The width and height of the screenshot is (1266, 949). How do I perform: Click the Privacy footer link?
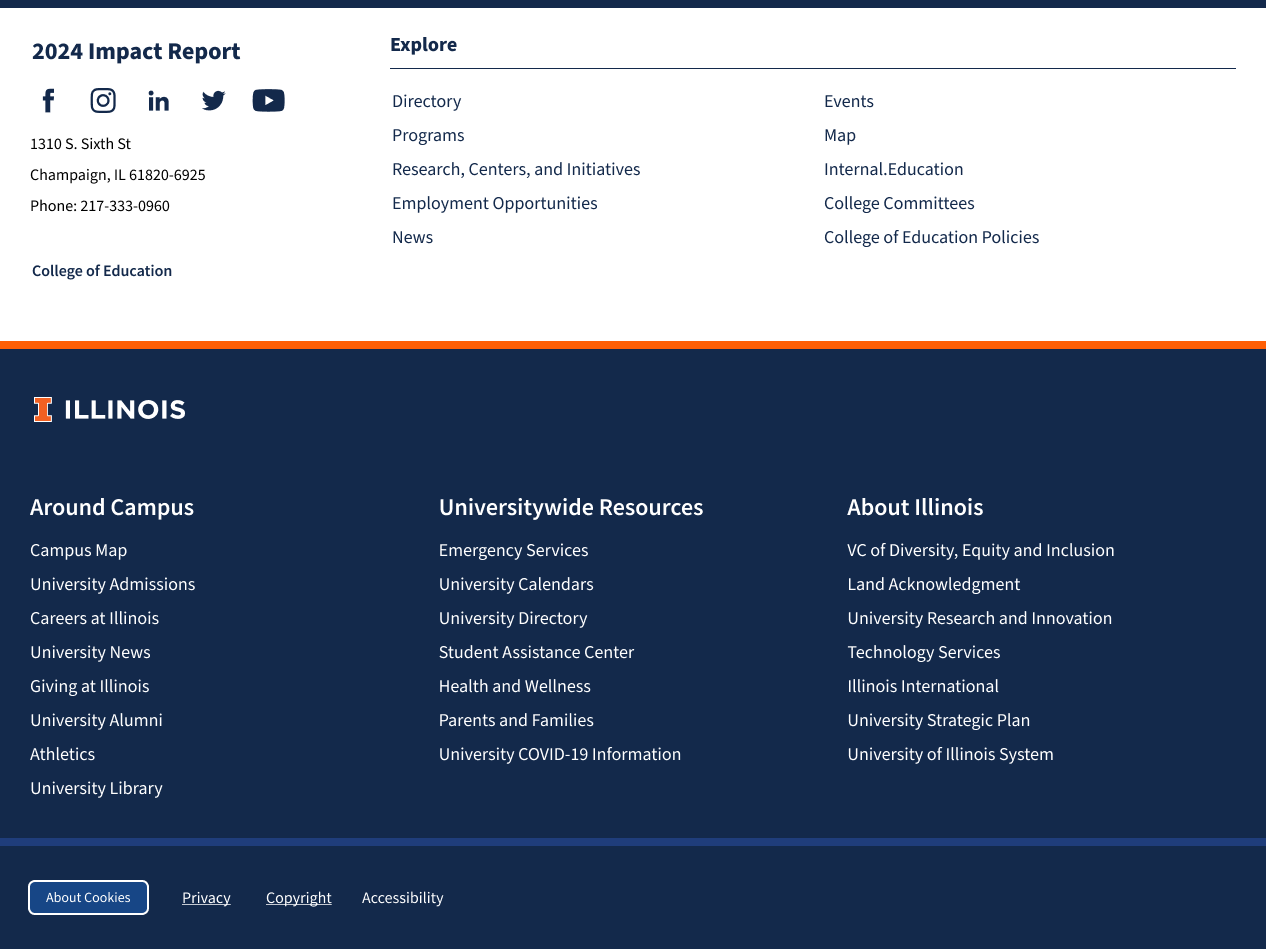[x=206, y=898]
